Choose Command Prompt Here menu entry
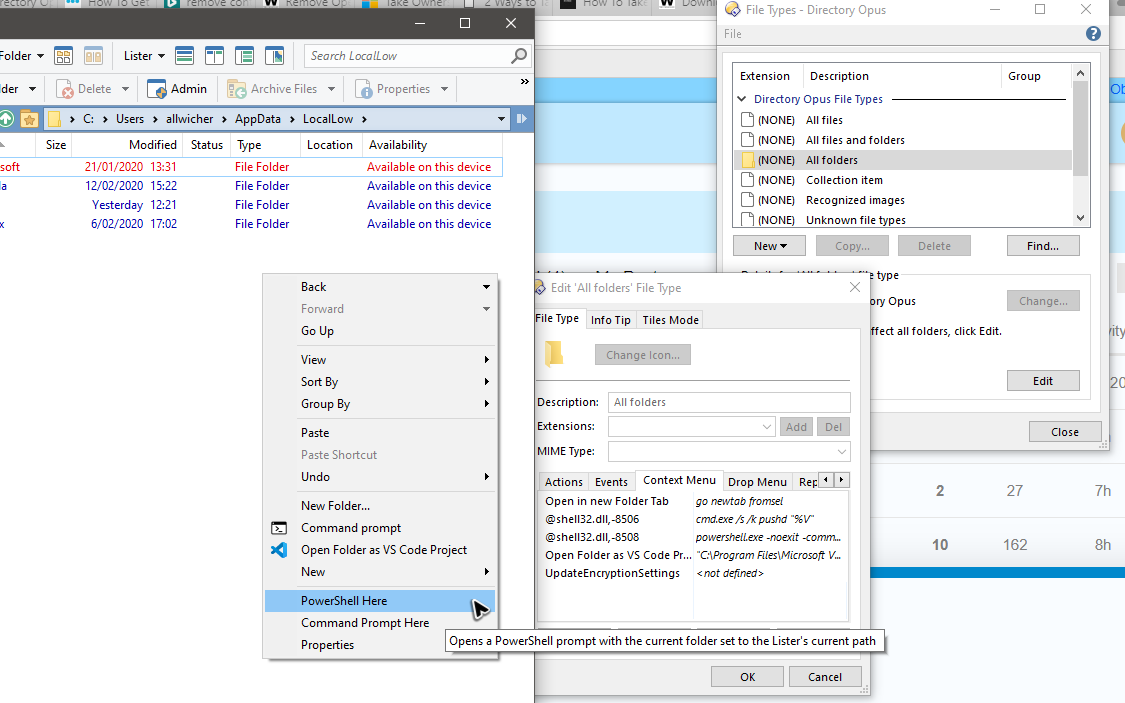 click(x=380, y=623)
